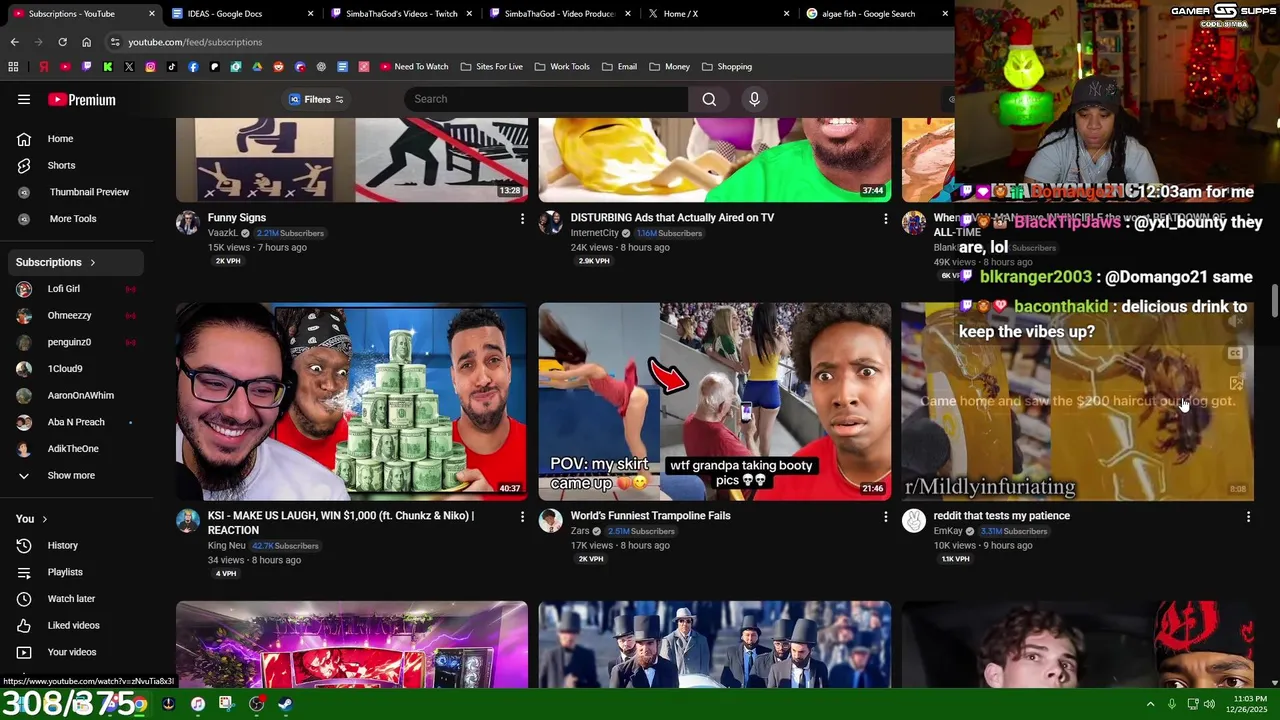
Task: Open Your videos in sidebar
Action: coord(72,652)
